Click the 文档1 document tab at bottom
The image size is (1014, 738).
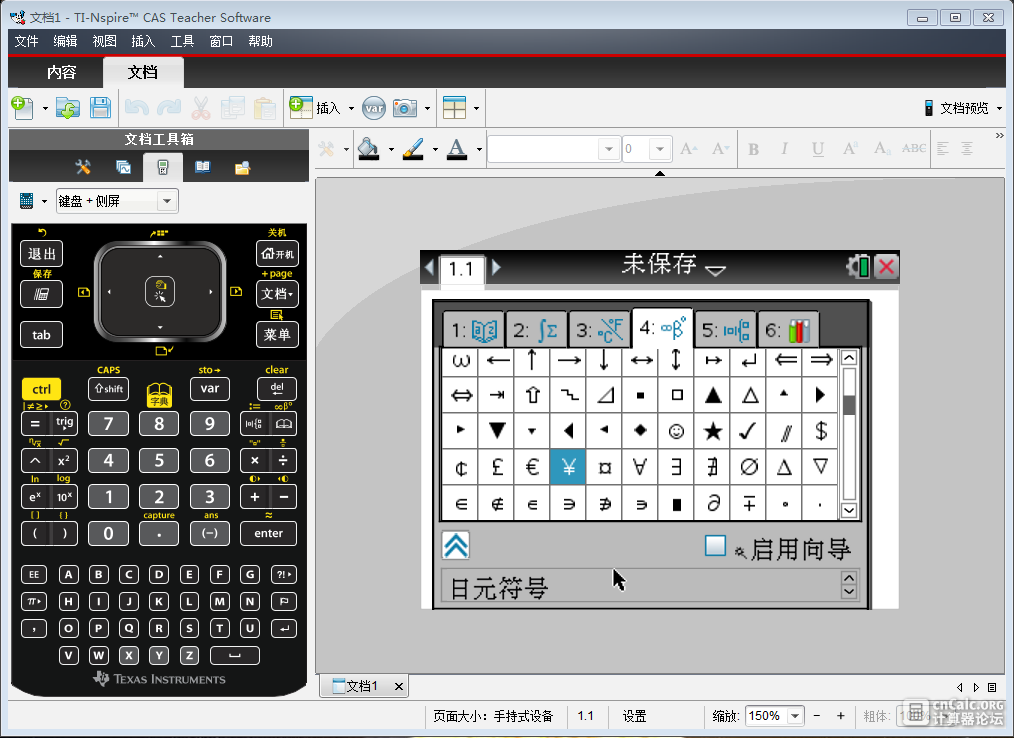point(361,686)
